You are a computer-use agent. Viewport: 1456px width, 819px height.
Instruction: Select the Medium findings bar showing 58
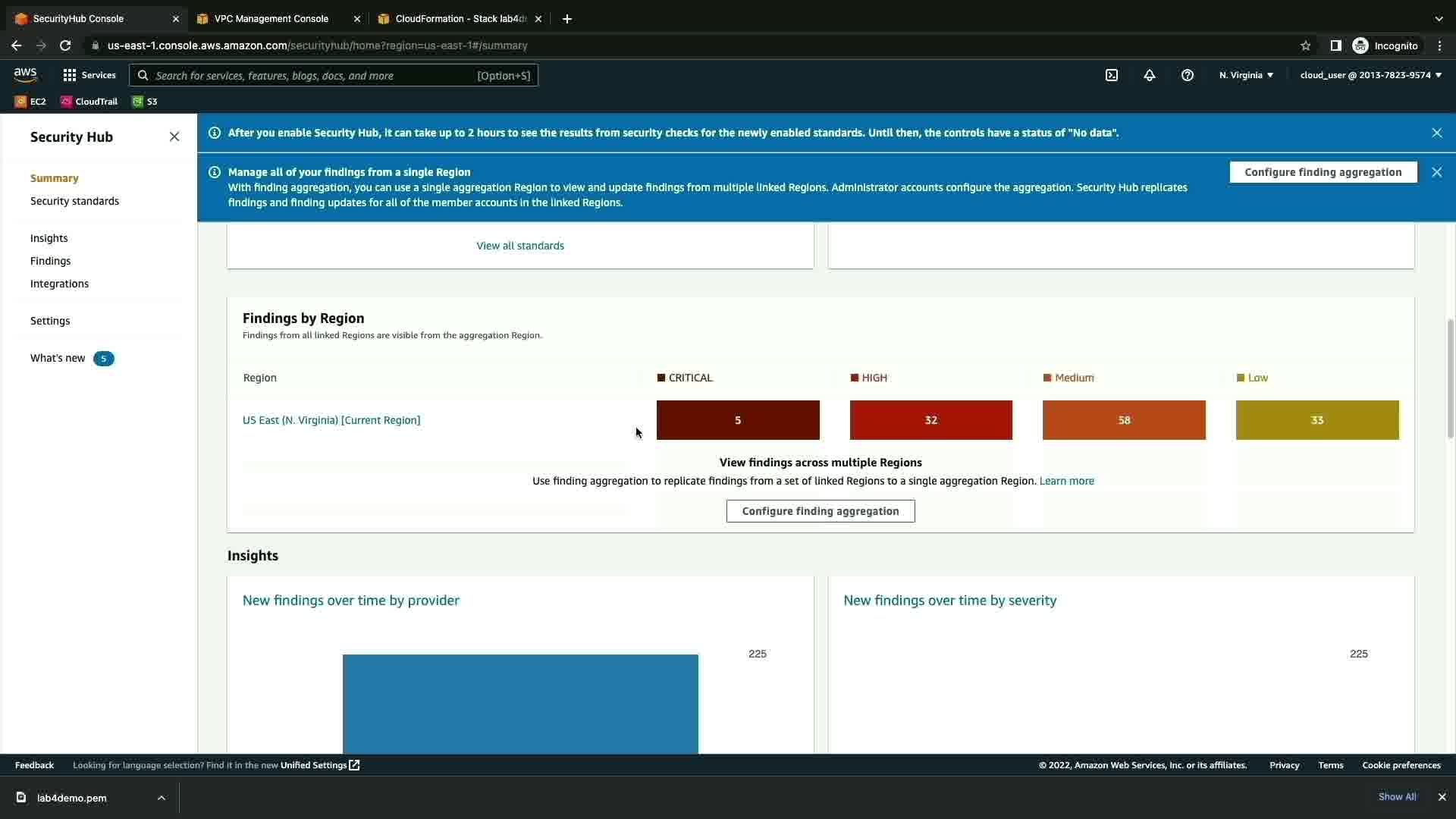[1123, 420]
